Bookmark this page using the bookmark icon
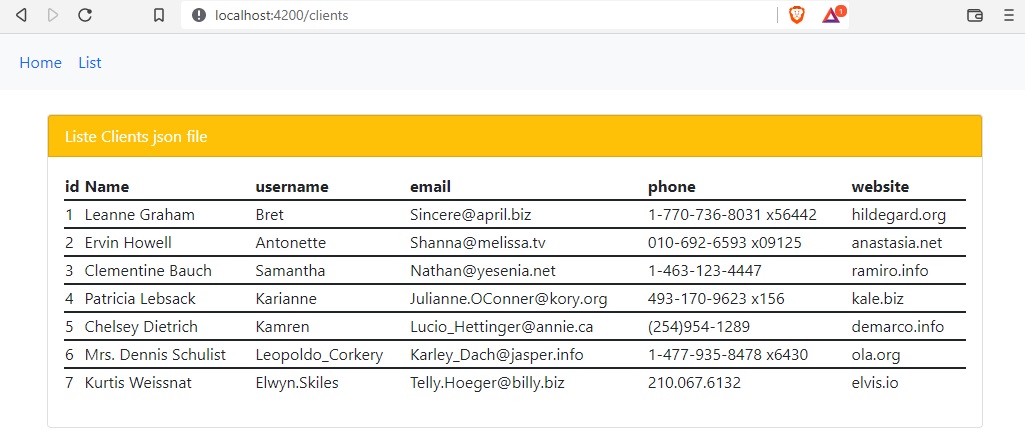The width and height of the screenshot is (1025, 445). [x=158, y=15]
